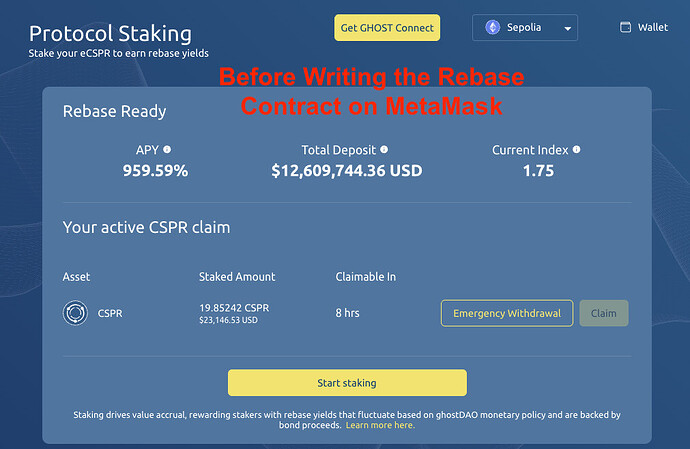
Task: Click the Claim button
Action: [x=604, y=313]
